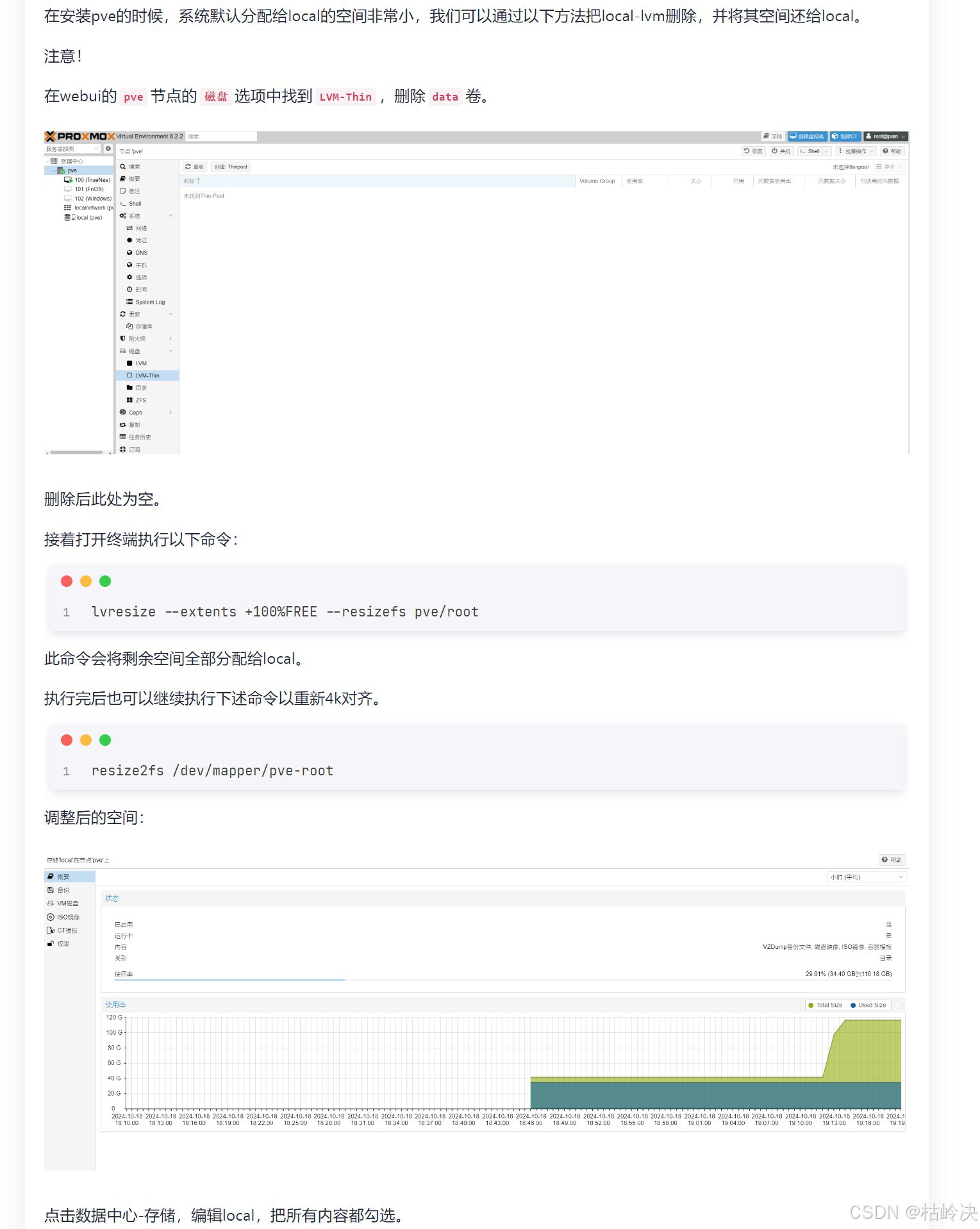The height and width of the screenshot is (1229, 980).
Task: Open the 批量操作 dropdown
Action: (856, 151)
